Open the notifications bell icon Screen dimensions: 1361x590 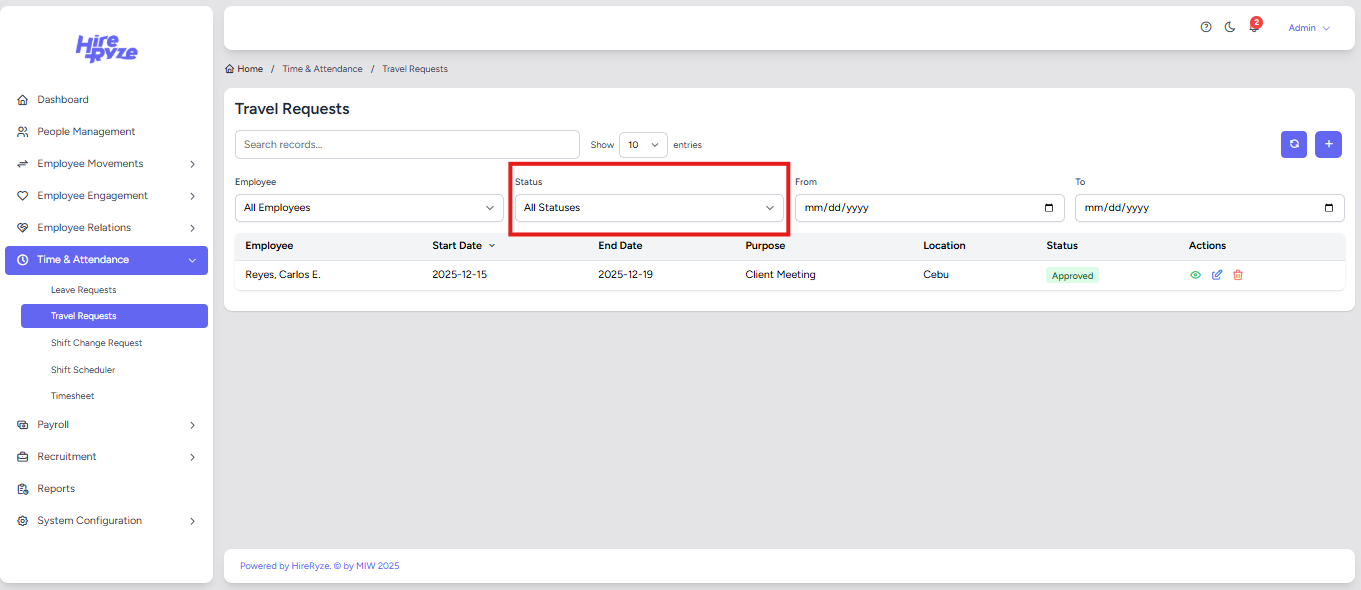[1254, 28]
